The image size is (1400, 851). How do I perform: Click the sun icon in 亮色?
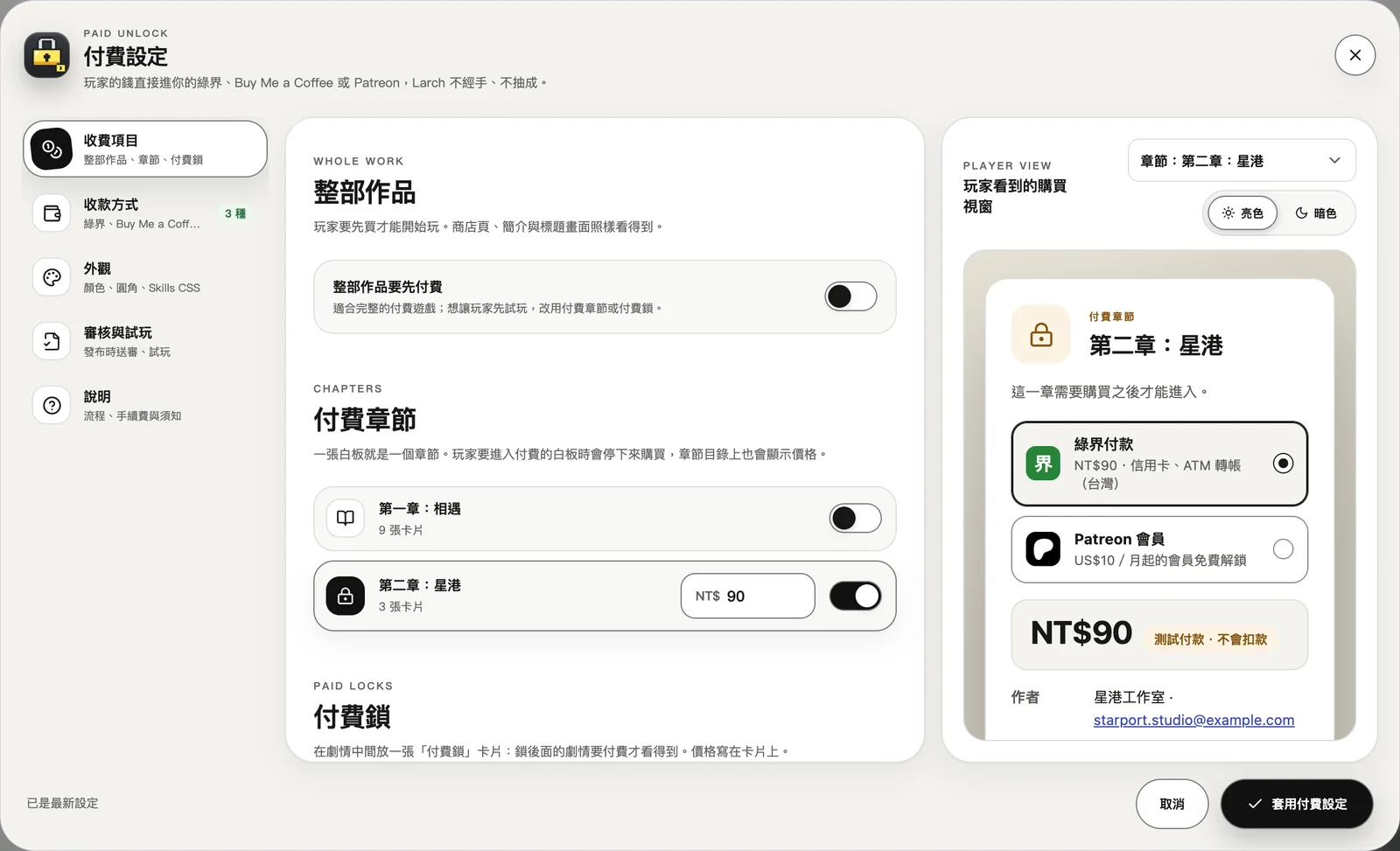click(x=1228, y=213)
